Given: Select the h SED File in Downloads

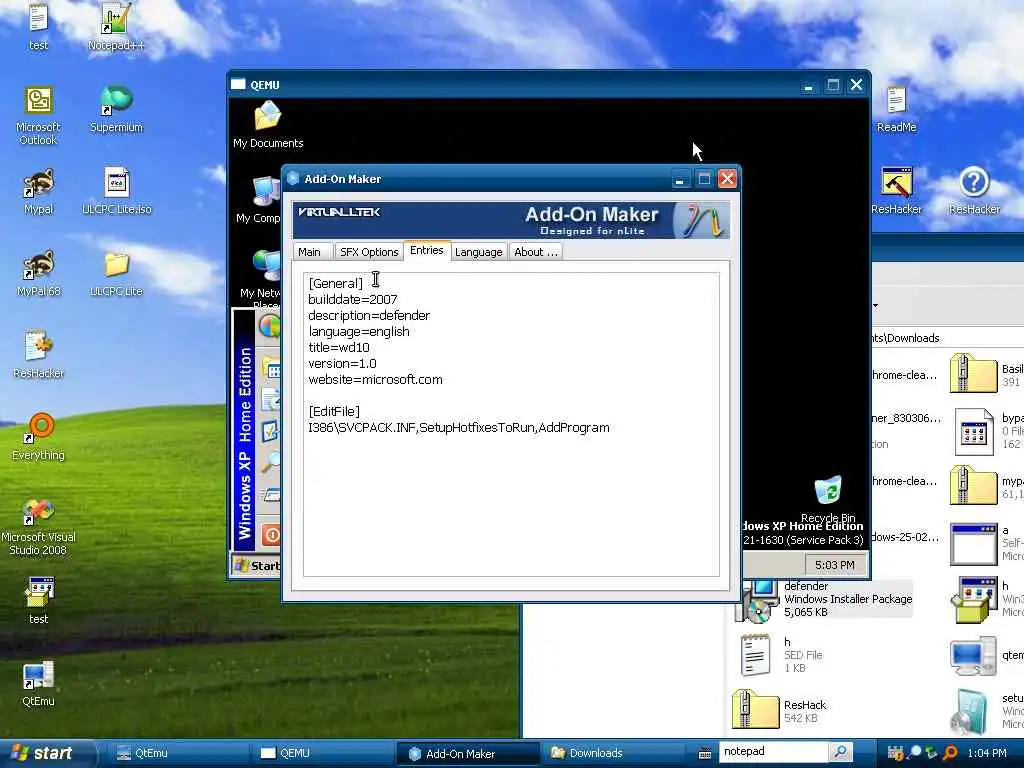Looking at the screenshot, I should click(781, 655).
